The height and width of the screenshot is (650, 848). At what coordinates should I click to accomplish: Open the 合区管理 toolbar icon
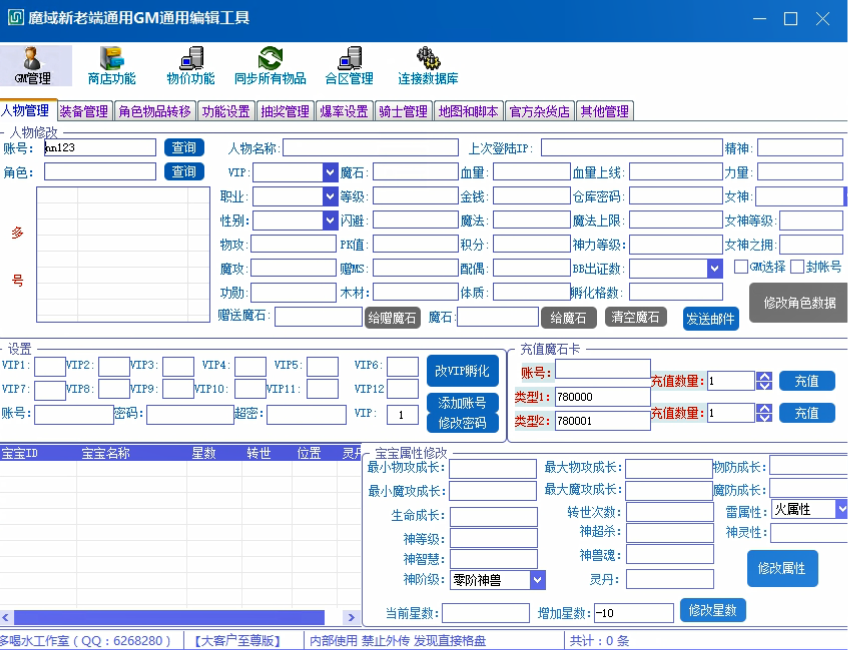click(349, 65)
